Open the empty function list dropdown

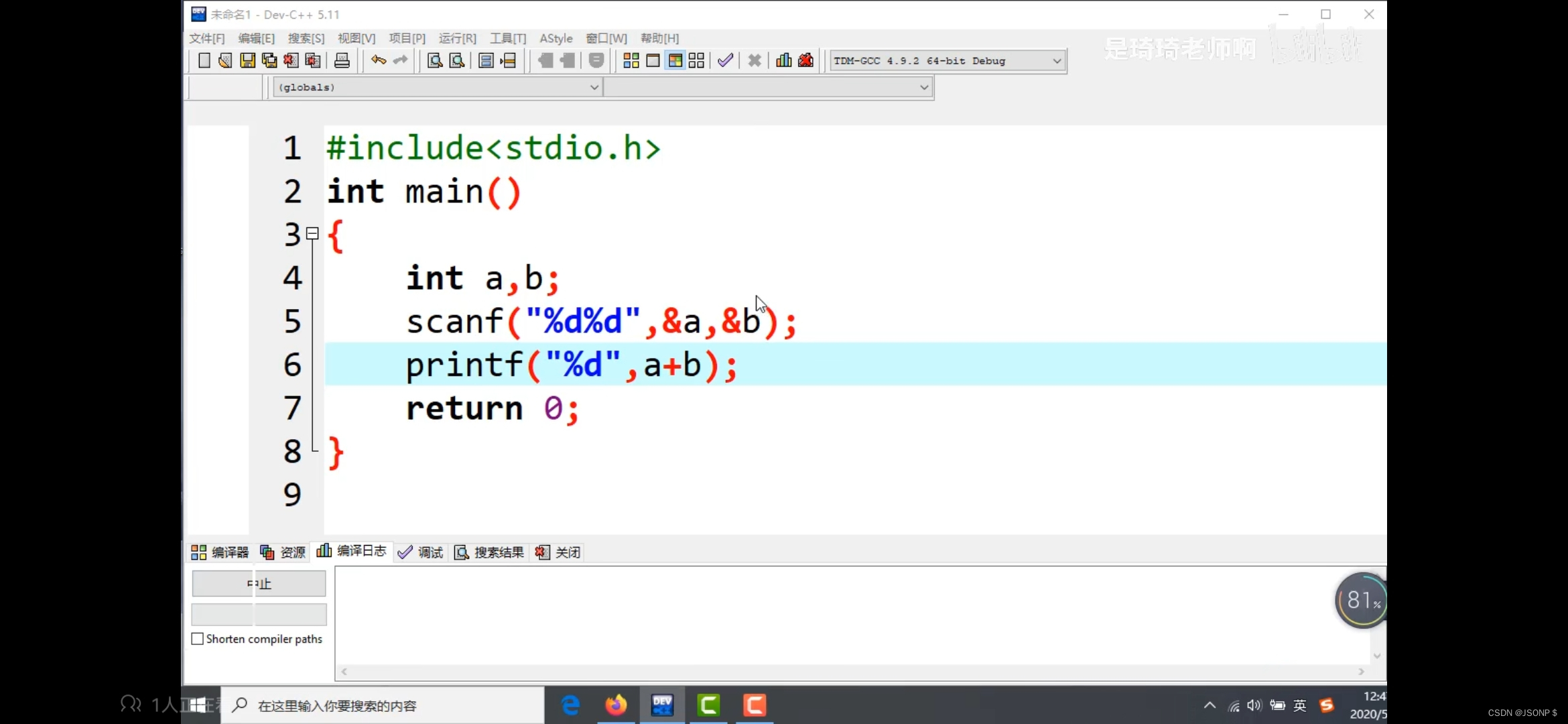(923, 87)
